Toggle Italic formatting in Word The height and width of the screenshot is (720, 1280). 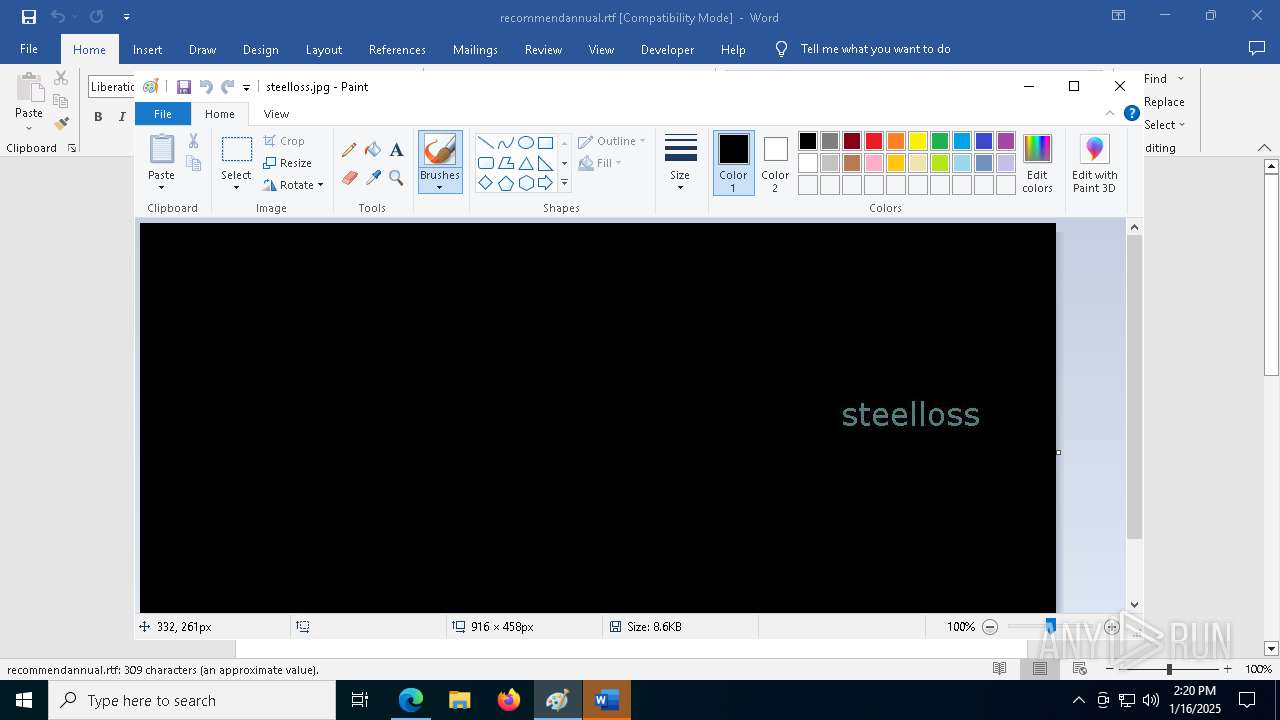pyautogui.click(x=122, y=116)
